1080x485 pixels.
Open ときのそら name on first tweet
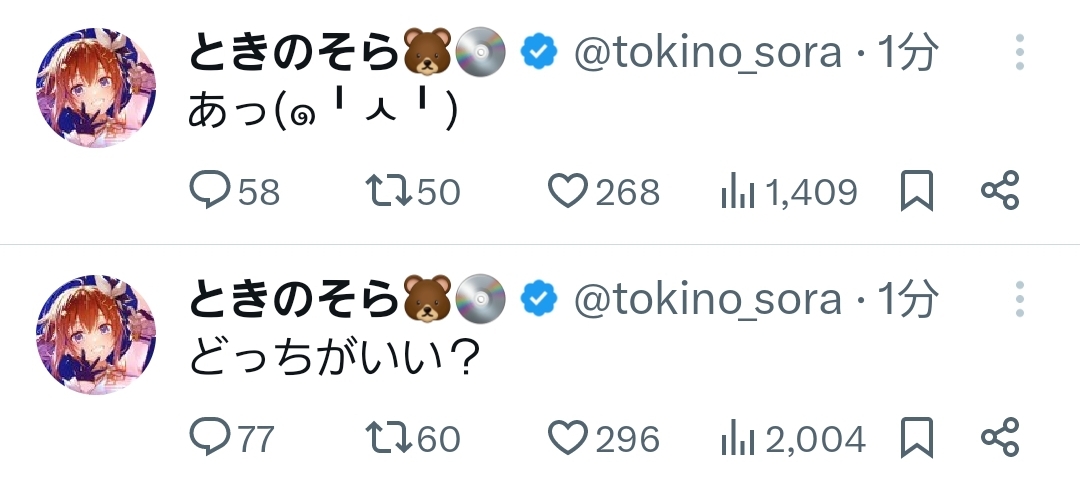(x=294, y=52)
